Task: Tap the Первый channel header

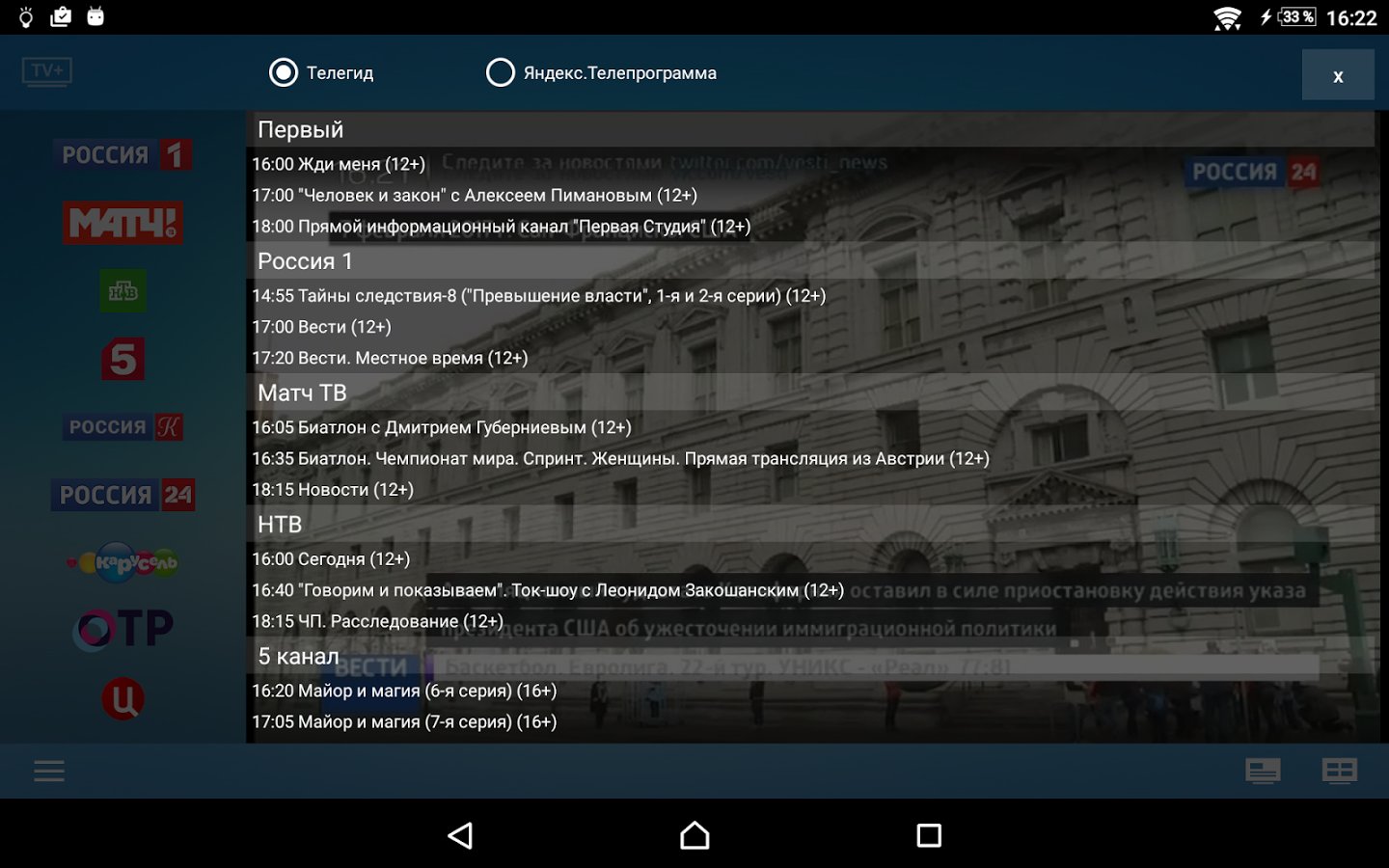Action: click(810, 129)
